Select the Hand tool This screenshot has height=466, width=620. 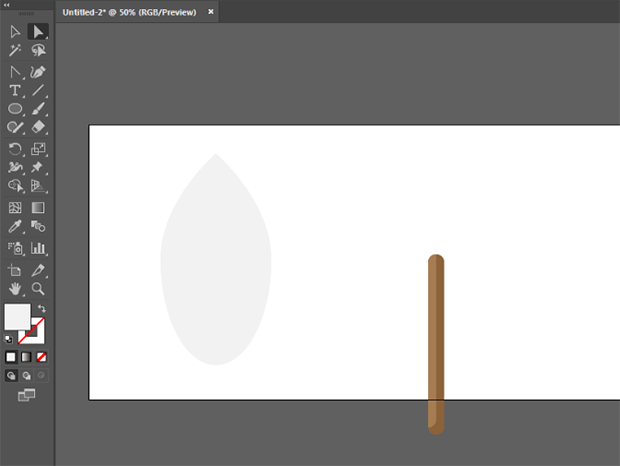coord(15,289)
